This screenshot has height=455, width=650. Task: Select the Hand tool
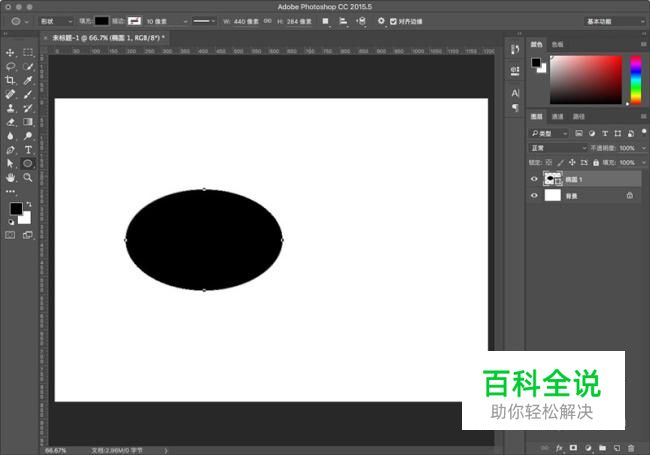(10, 177)
